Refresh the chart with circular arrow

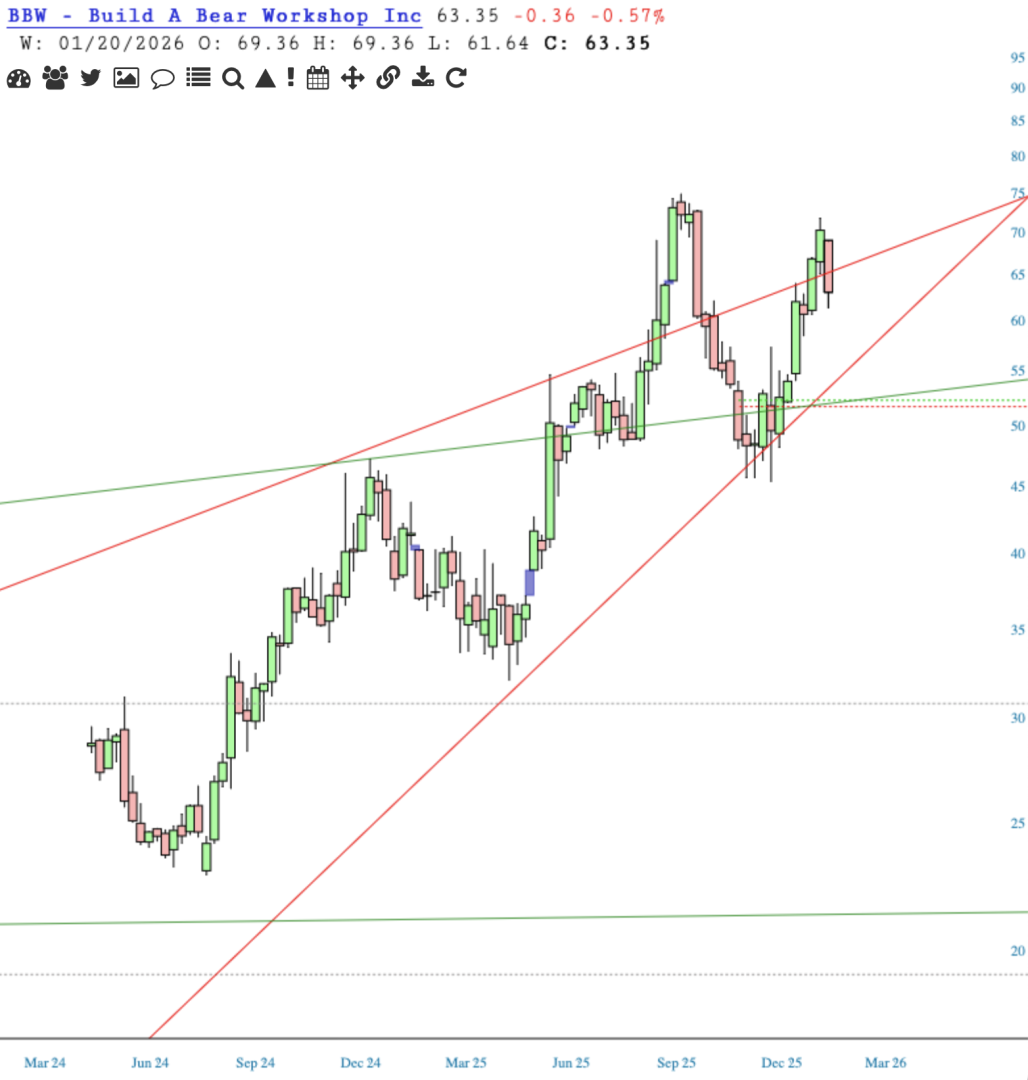(x=456, y=78)
